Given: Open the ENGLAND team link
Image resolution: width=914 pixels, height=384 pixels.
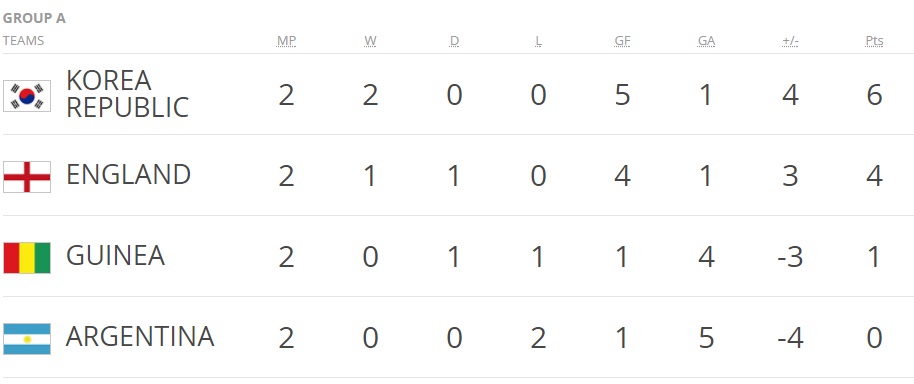Looking at the screenshot, I should [128, 175].
